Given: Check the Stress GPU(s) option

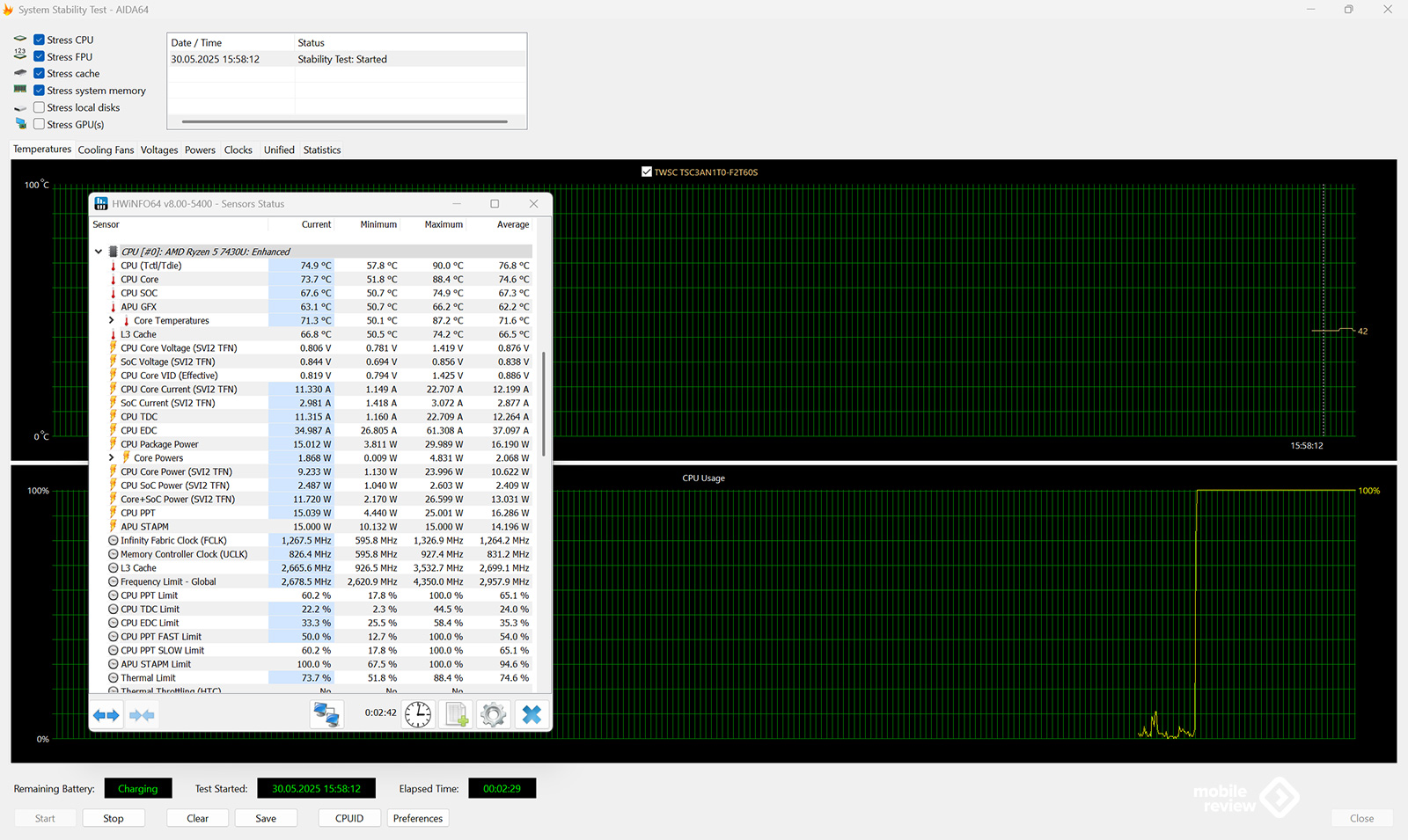Looking at the screenshot, I should click(39, 124).
